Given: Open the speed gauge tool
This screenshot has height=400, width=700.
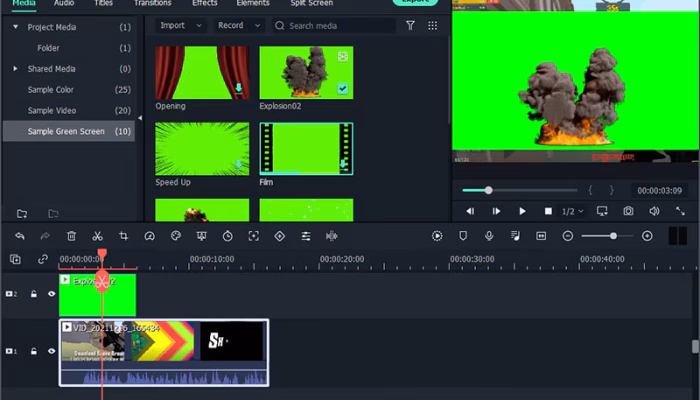Looking at the screenshot, I should click(x=149, y=236).
